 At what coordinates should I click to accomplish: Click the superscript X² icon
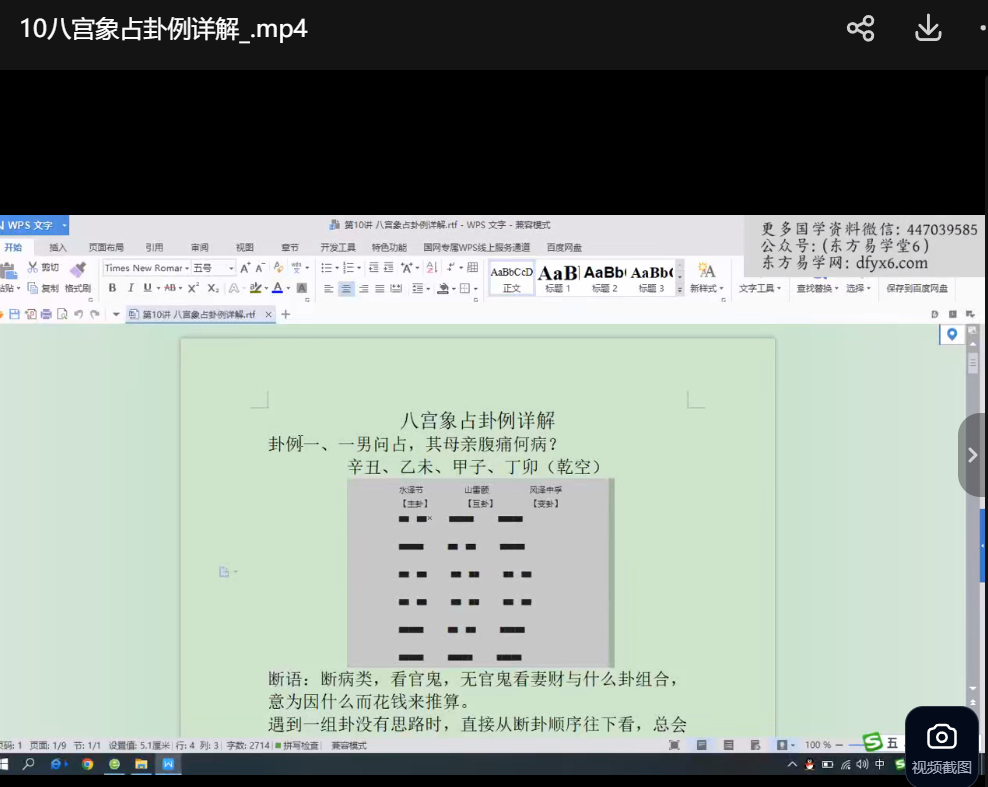[x=193, y=288]
